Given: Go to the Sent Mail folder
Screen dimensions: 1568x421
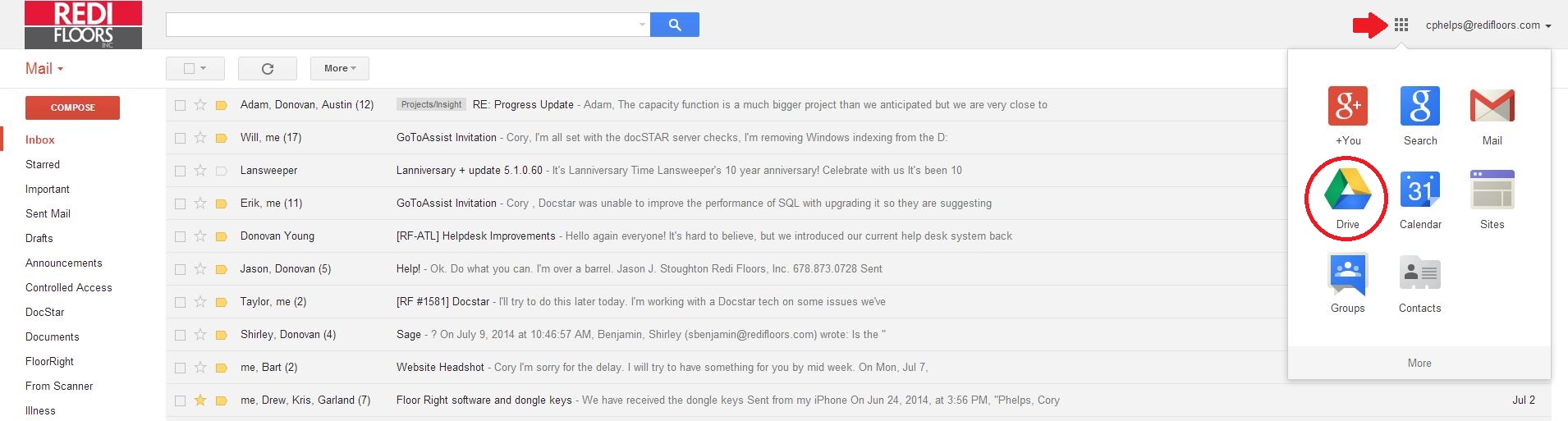Looking at the screenshot, I should click(x=48, y=213).
